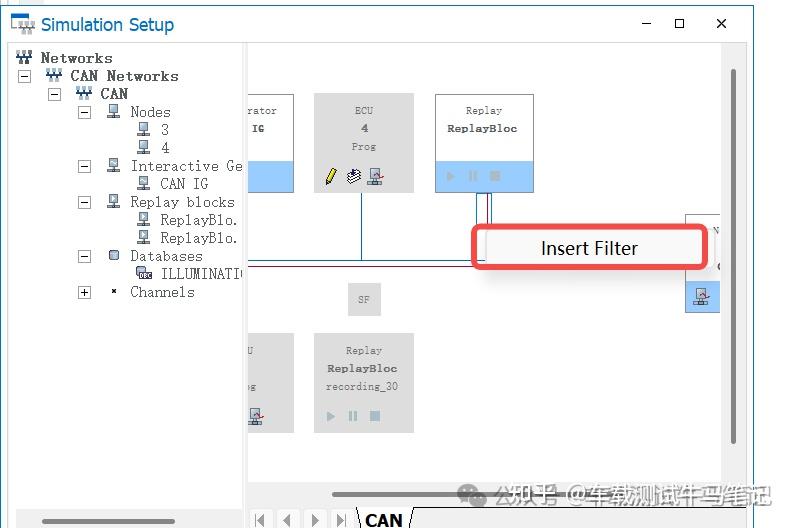
Task: Click the first ReplayBlo. item icon
Action: point(143,219)
